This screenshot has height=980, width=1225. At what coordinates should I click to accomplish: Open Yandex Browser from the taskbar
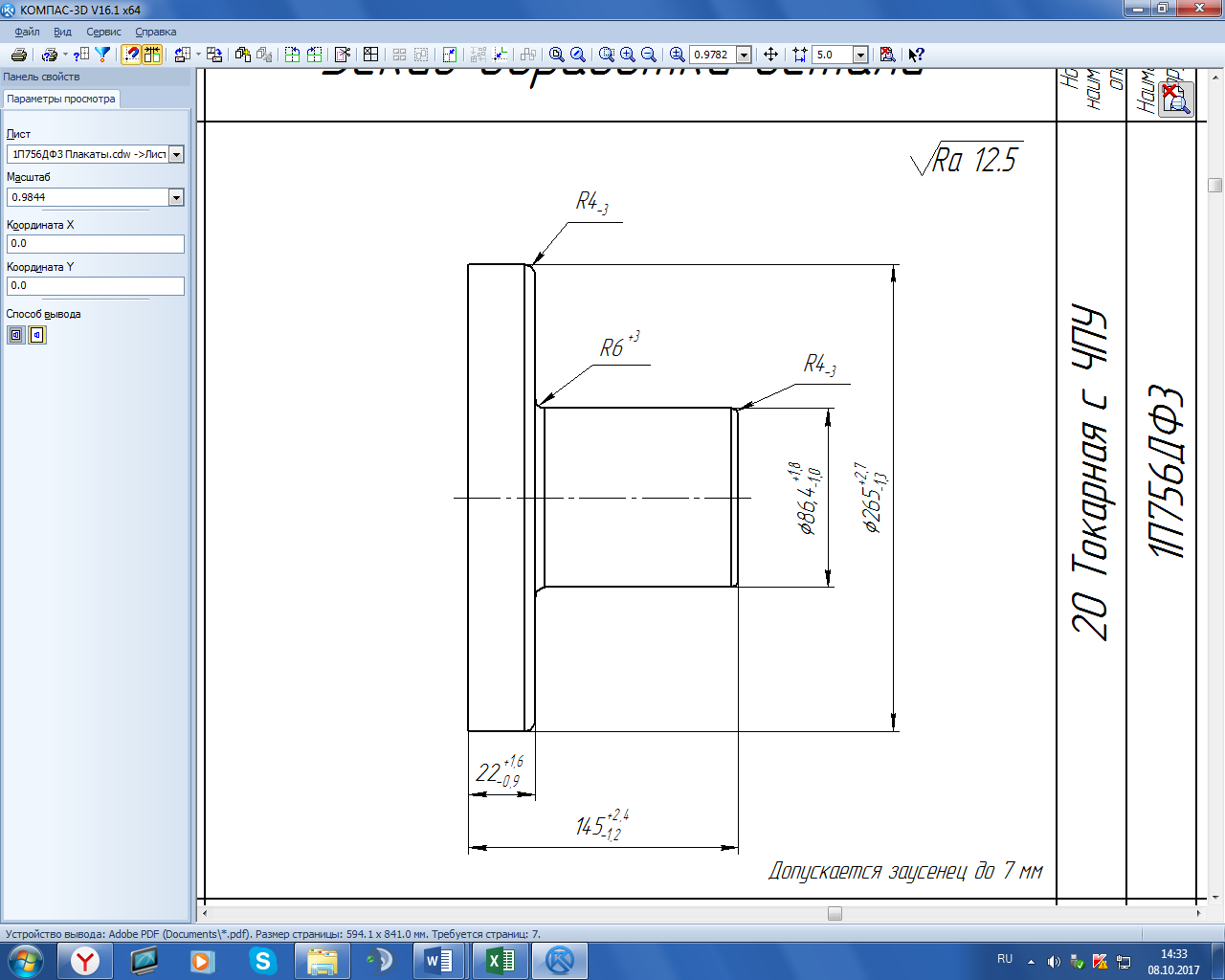[x=85, y=960]
